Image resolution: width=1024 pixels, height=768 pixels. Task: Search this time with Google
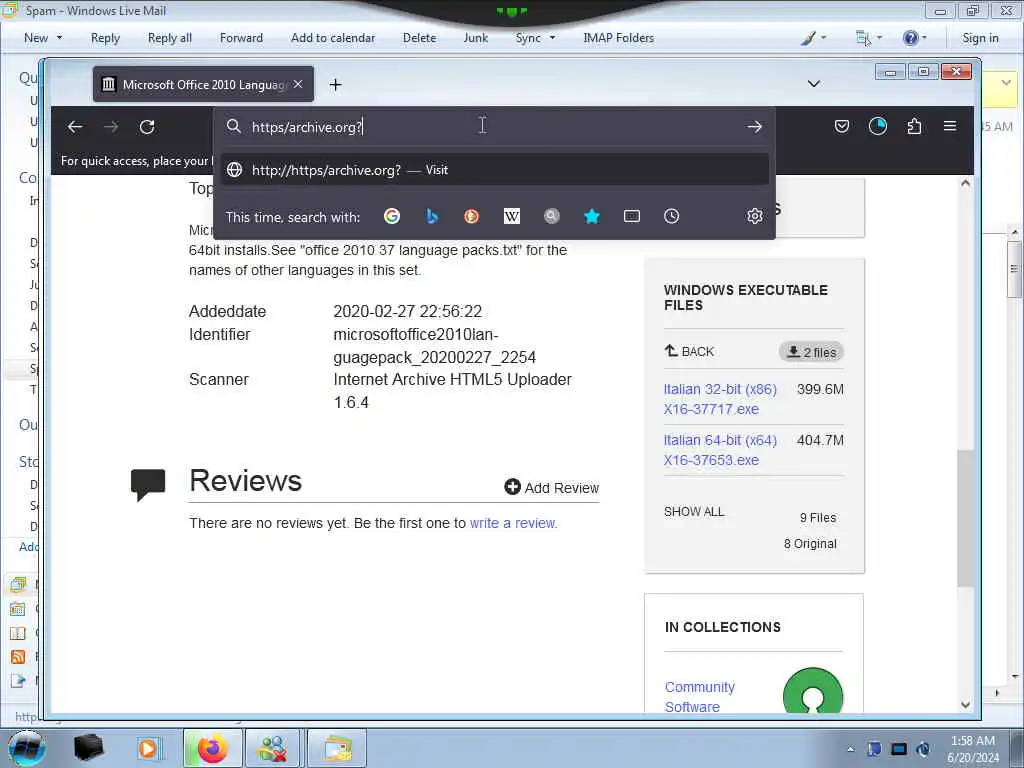point(392,216)
